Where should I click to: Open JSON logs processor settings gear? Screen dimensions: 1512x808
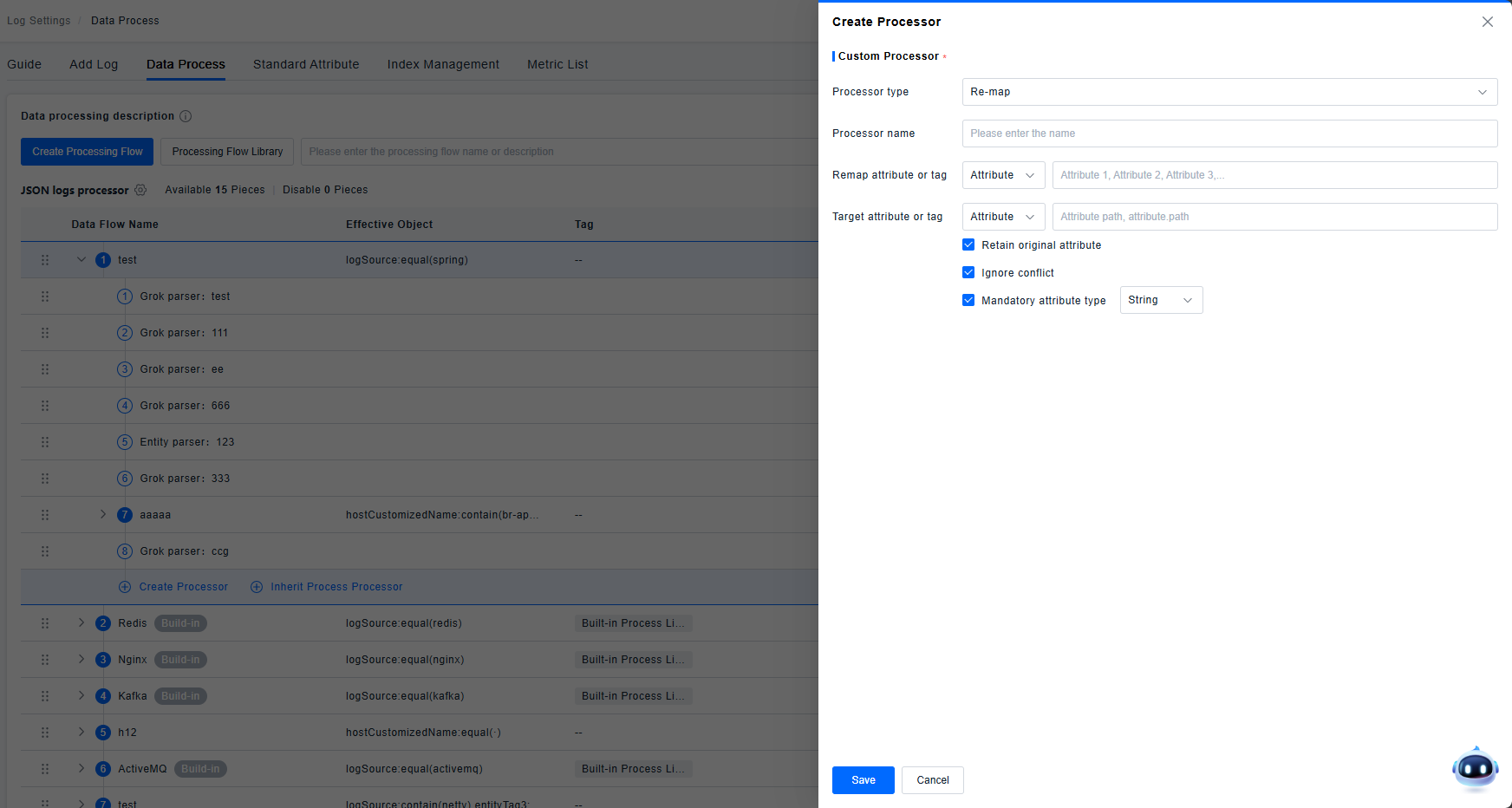[x=140, y=190]
